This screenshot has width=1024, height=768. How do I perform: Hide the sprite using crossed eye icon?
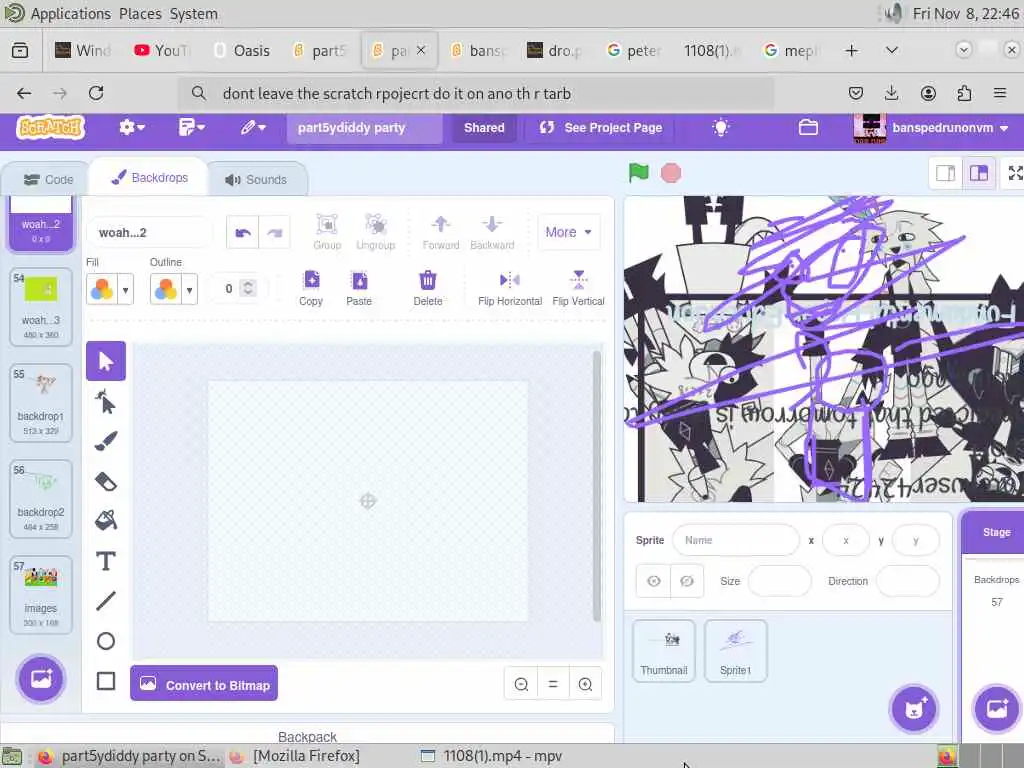tap(687, 581)
